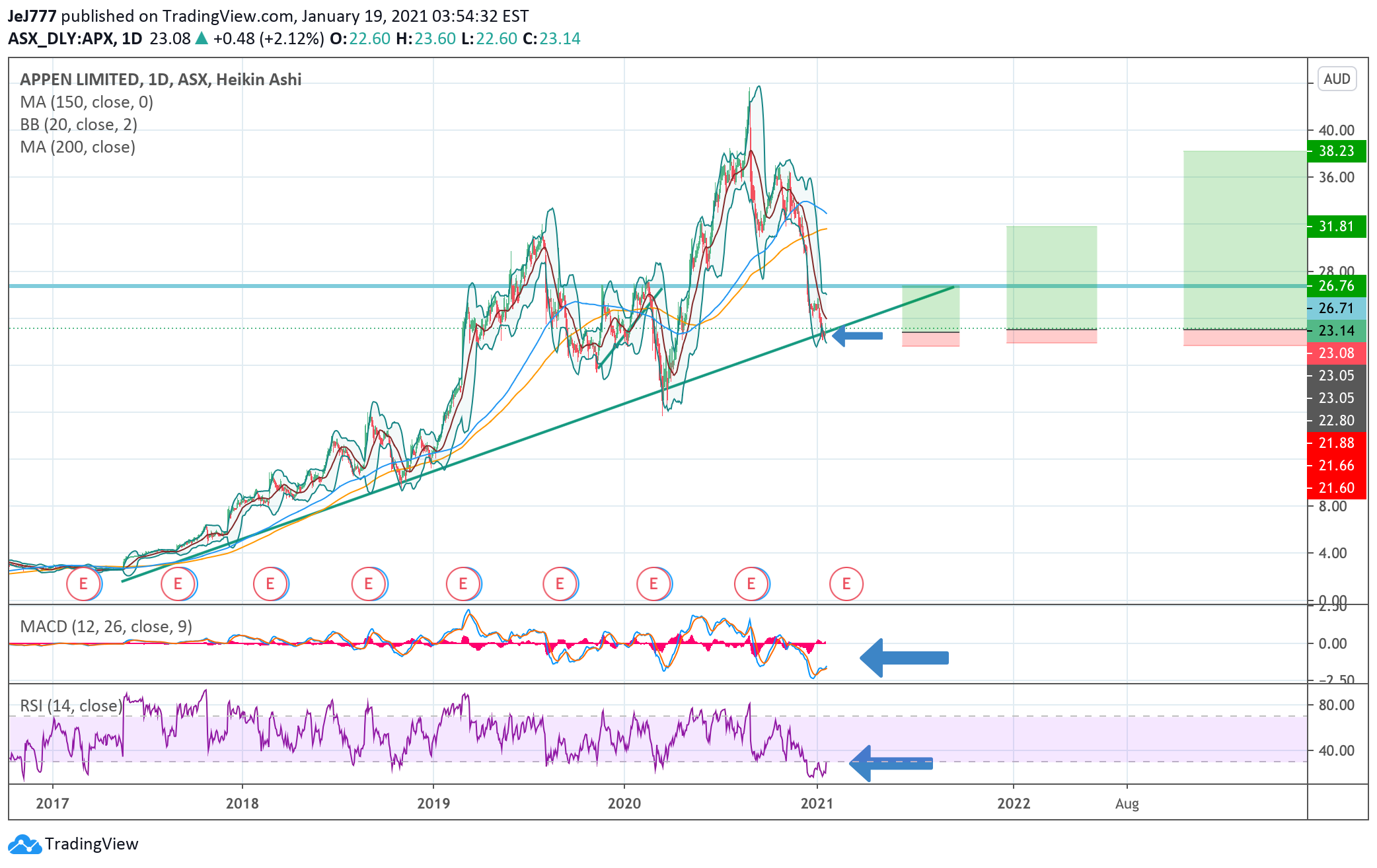Click the MACD (12, 26, close, 9) legend

click(x=106, y=626)
